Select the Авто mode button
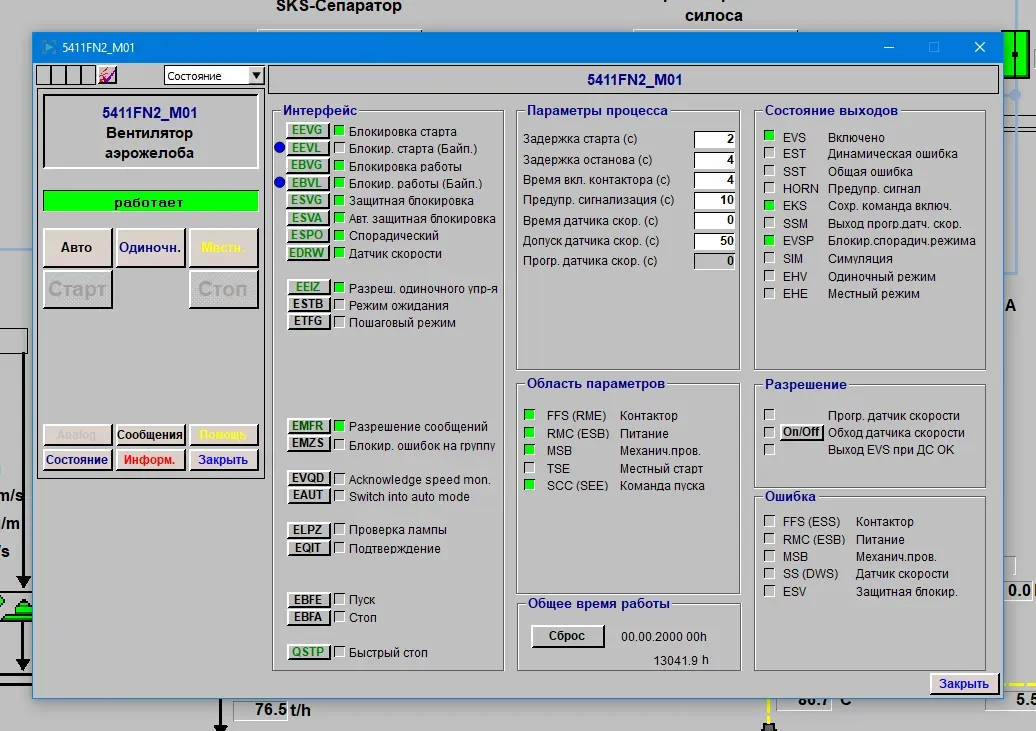The height and width of the screenshot is (731, 1036). tap(77, 247)
